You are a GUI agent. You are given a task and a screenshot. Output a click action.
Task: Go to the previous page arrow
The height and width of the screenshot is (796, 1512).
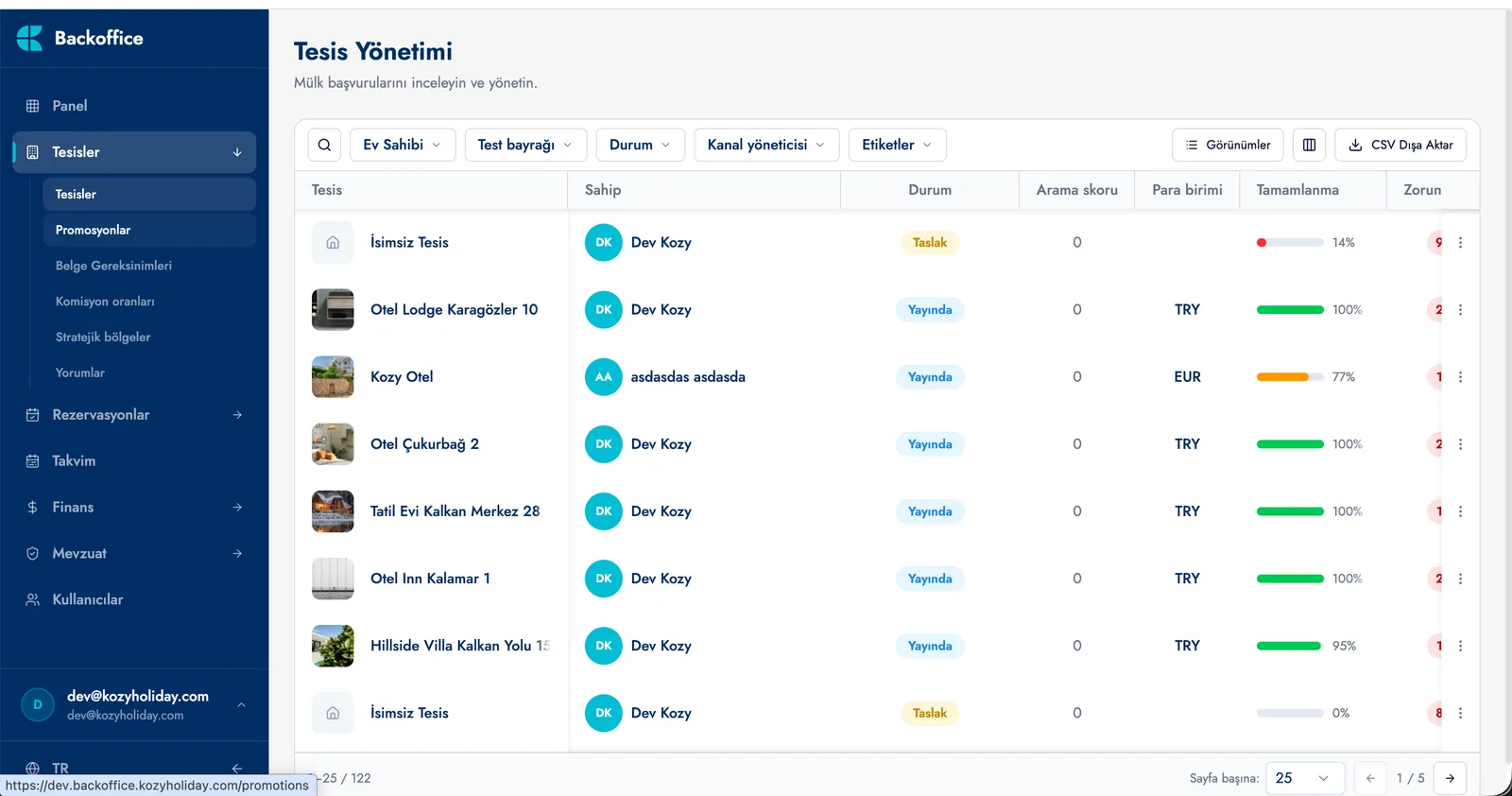pyautogui.click(x=1370, y=778)
